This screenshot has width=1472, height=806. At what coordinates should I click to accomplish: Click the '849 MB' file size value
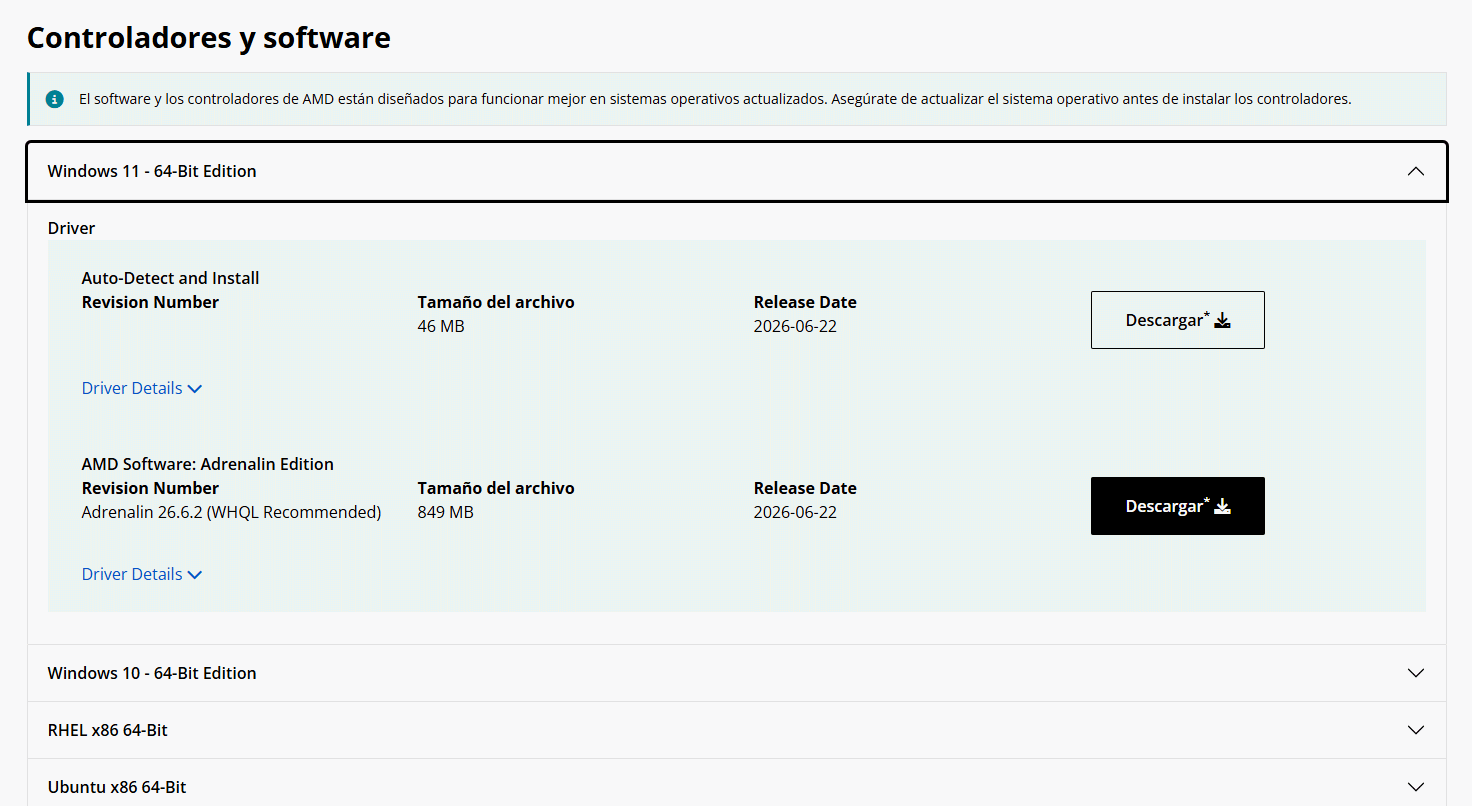pos(446,512)
